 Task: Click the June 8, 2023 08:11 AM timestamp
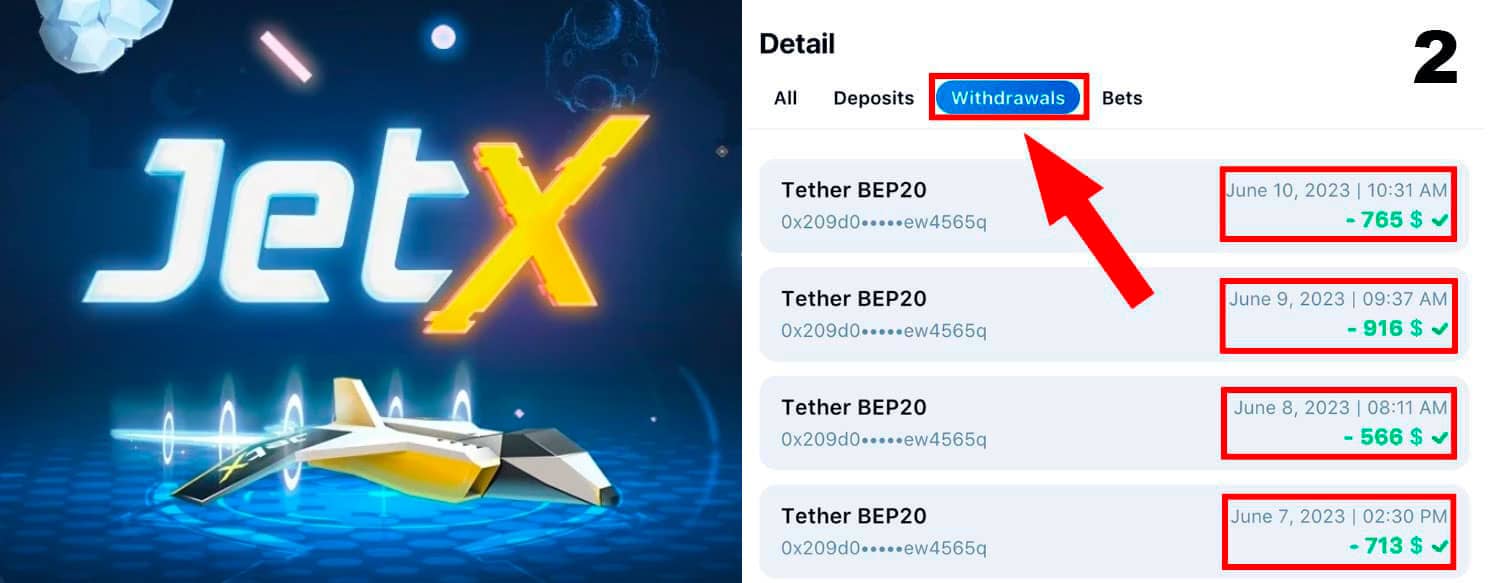[x=1340, y=408]
